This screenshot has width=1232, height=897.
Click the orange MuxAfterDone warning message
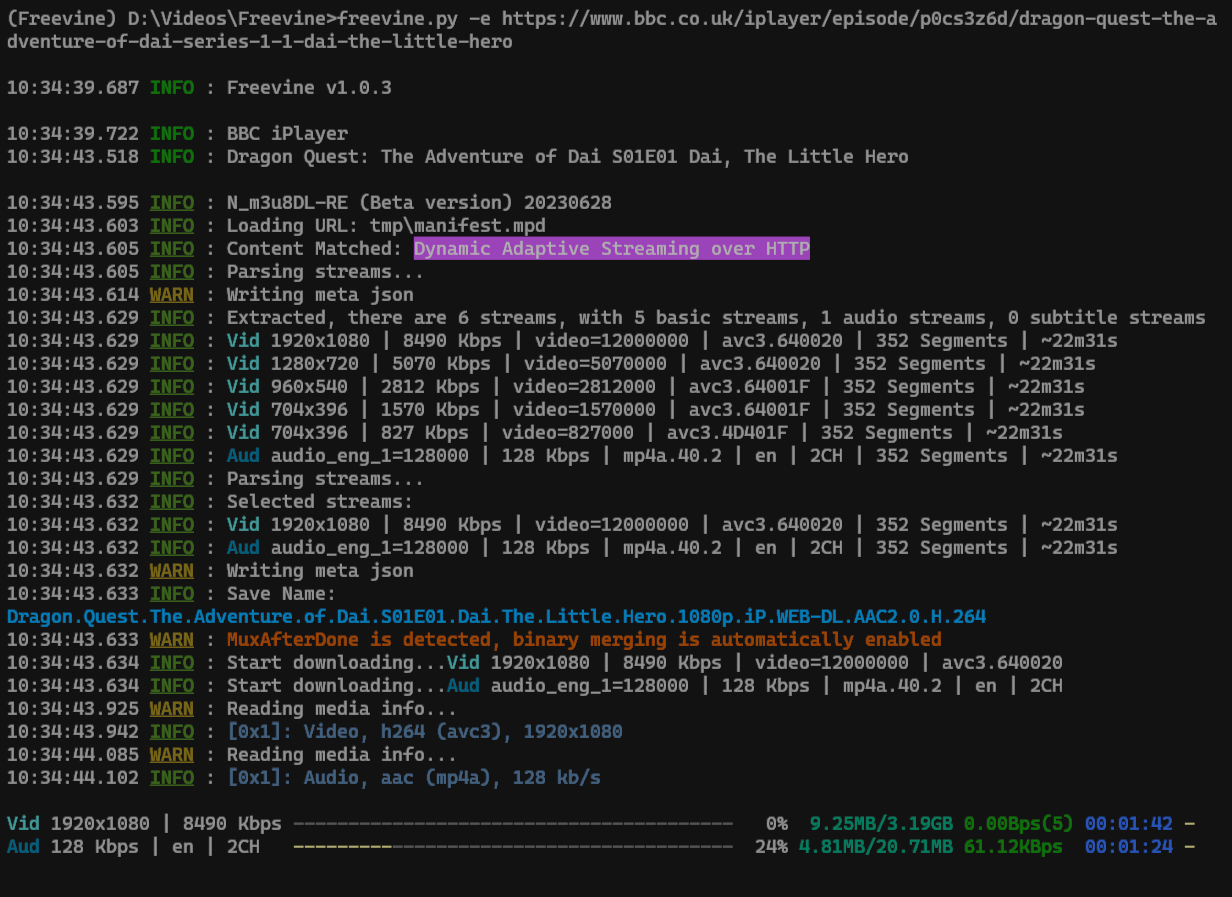coord(584,640)
